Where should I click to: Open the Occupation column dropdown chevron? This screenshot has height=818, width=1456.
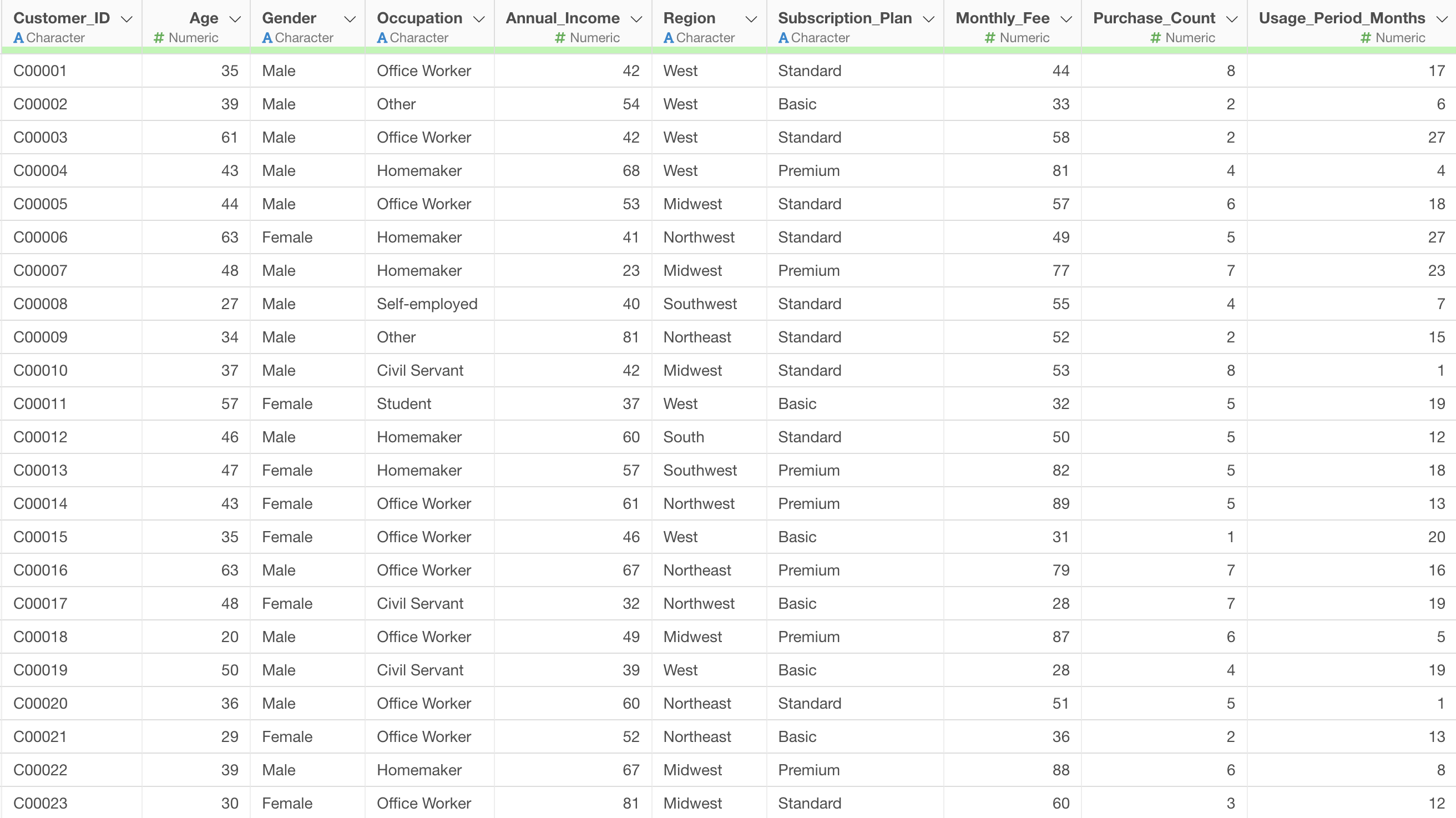(x=479, y=19)
